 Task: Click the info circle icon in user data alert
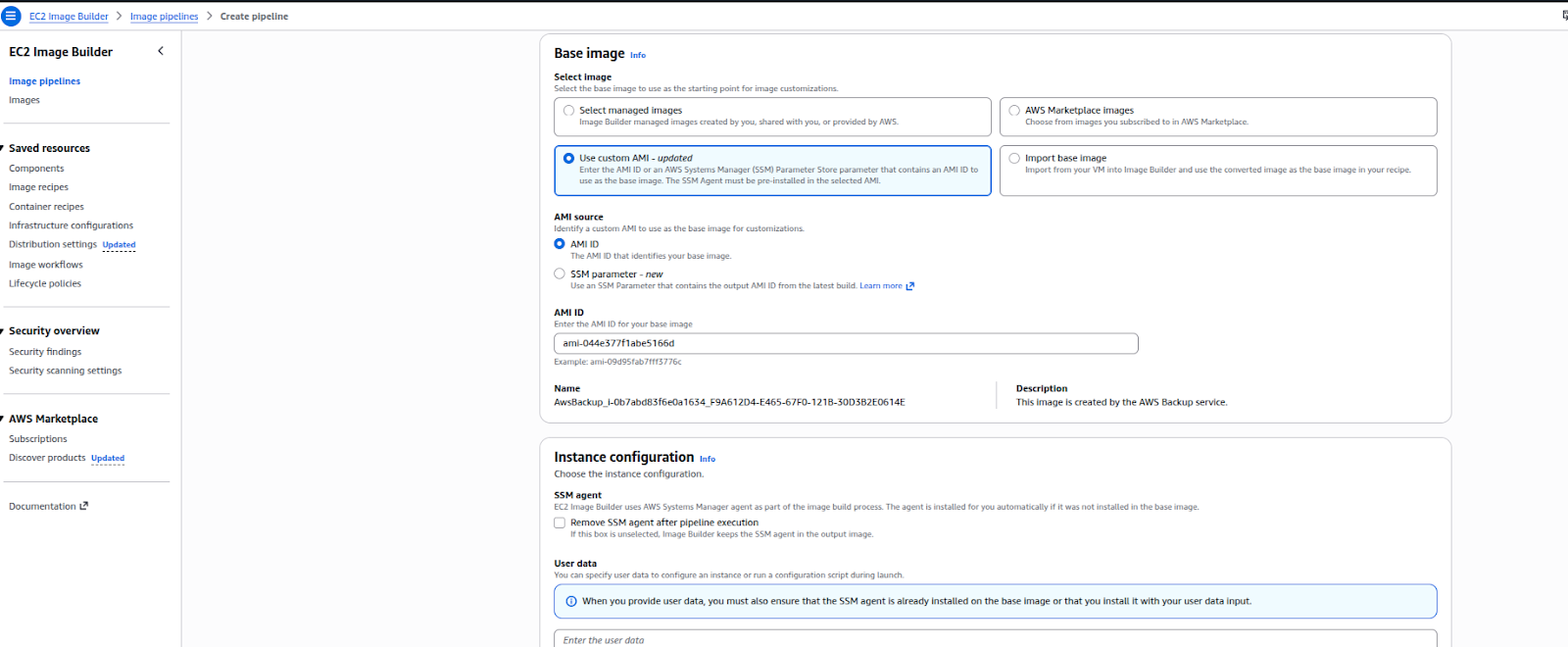coord(571,601)
